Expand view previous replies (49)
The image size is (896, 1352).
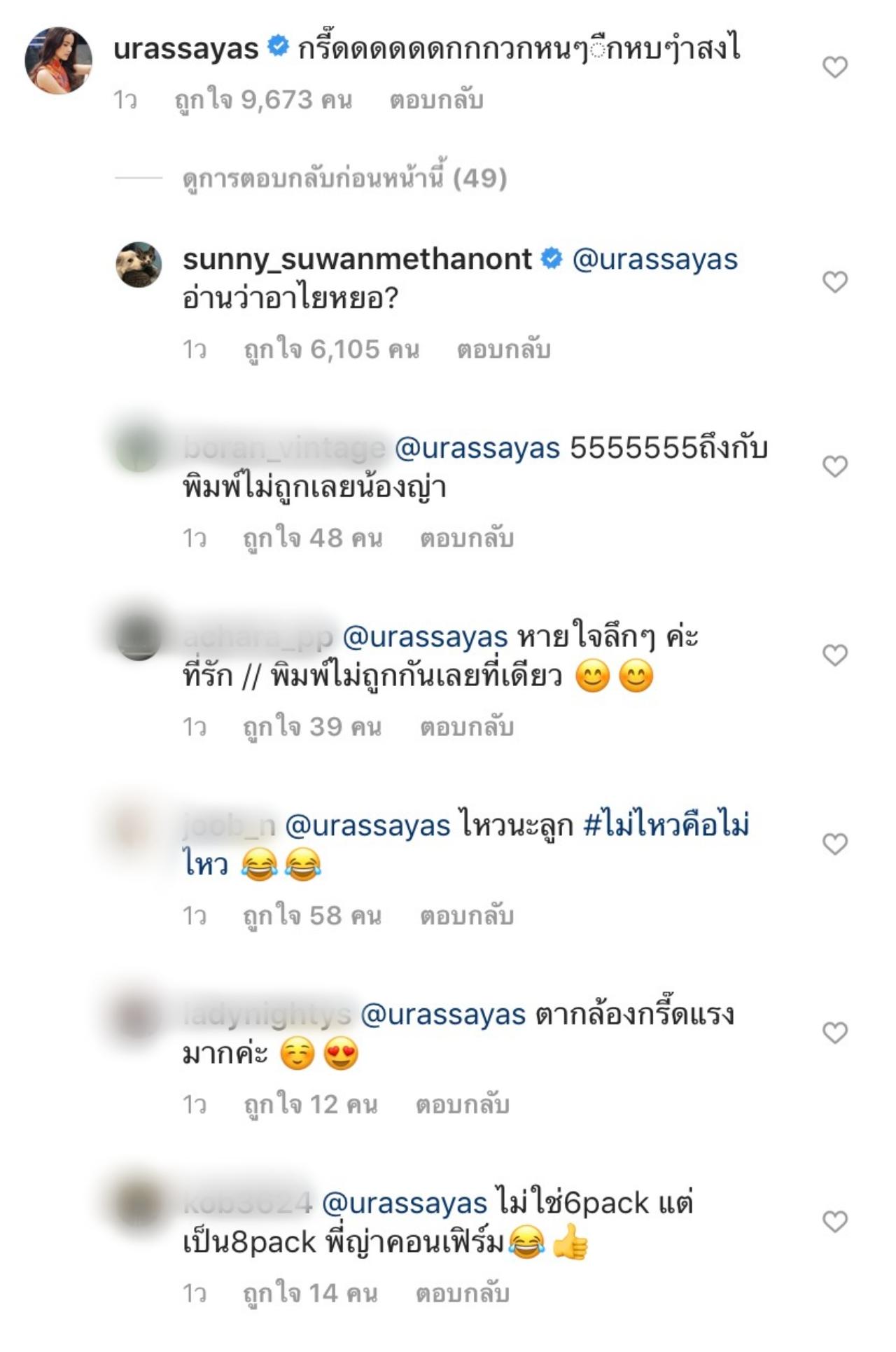(344, 178)
